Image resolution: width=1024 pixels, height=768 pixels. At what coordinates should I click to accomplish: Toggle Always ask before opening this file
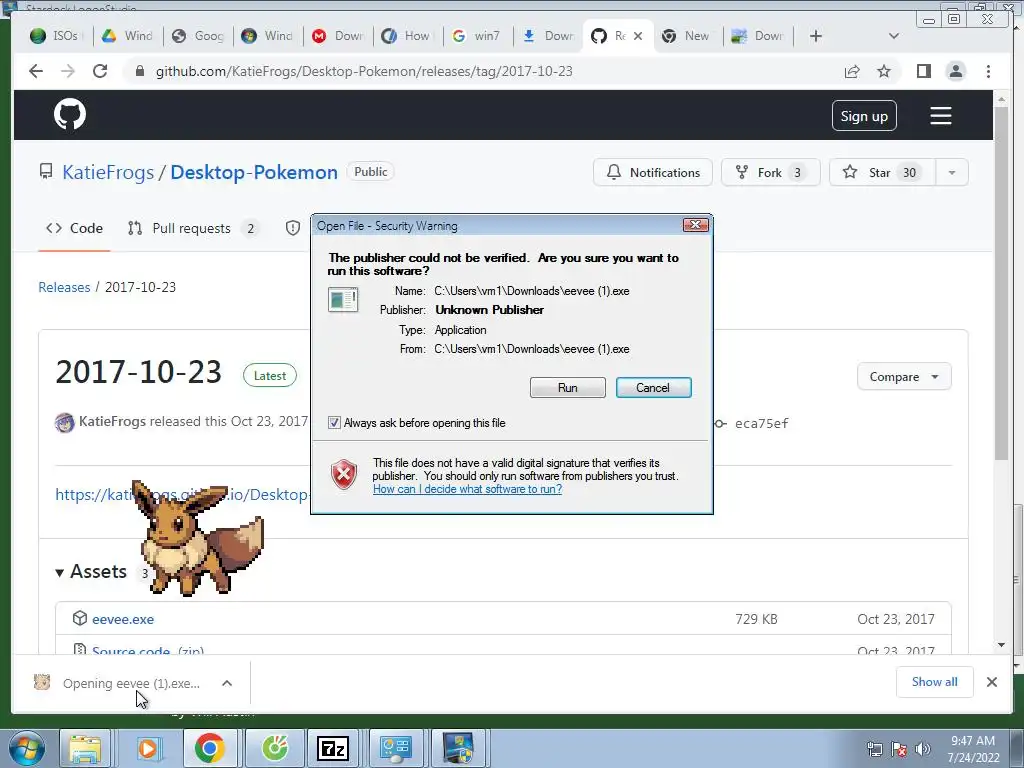click(x=334, y=423)
